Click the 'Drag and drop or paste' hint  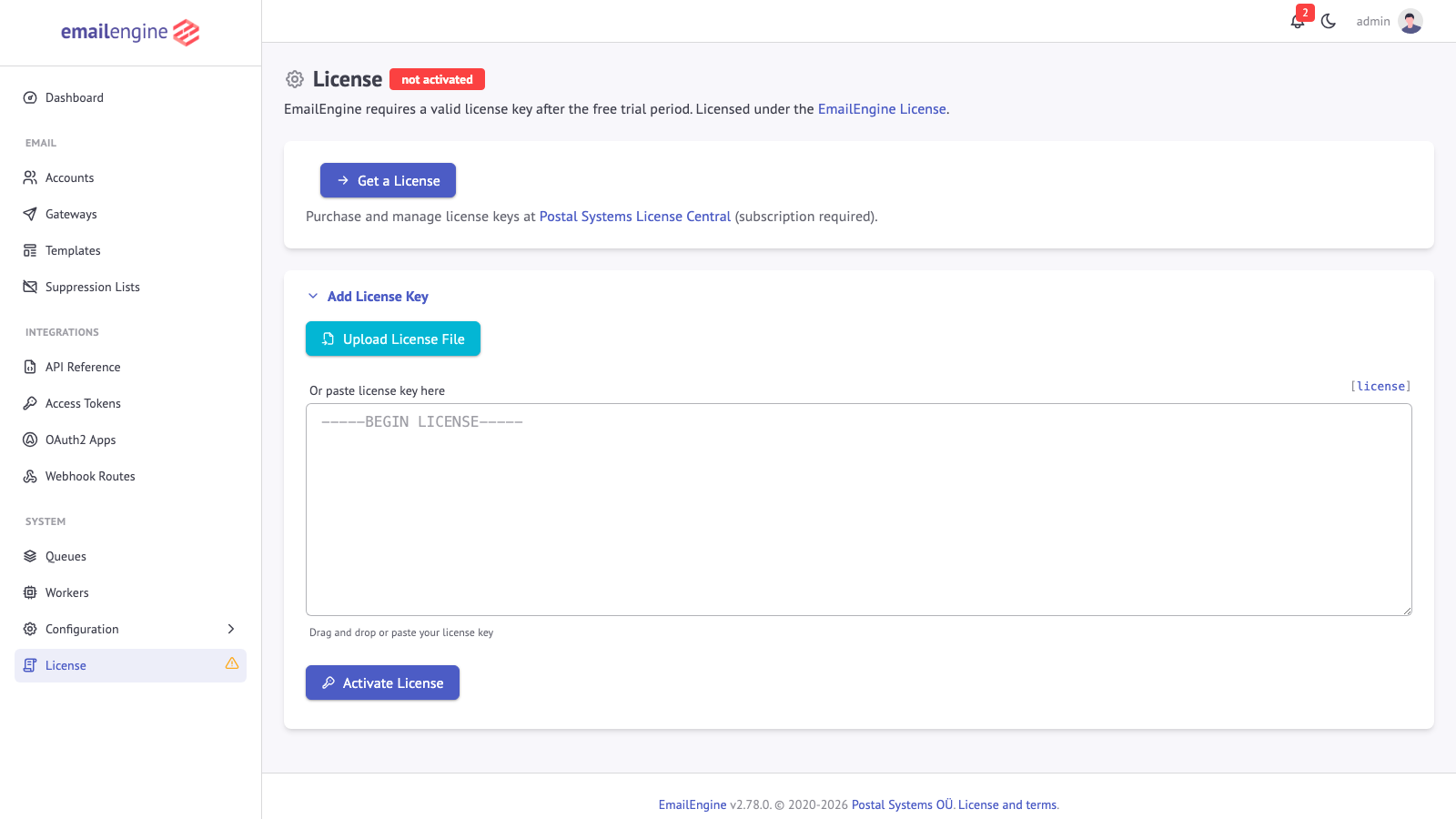tap(401, 632)
